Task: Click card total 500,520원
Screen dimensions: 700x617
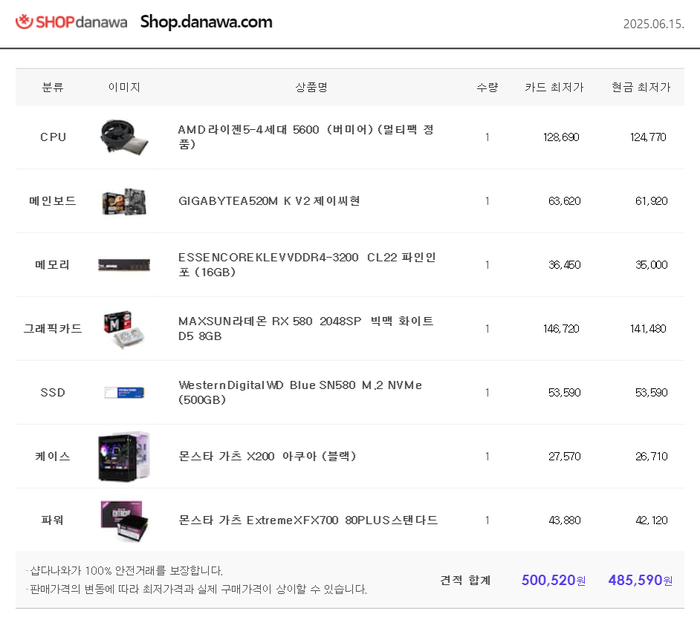Action: pyautogui.click(x=553, y=580)
